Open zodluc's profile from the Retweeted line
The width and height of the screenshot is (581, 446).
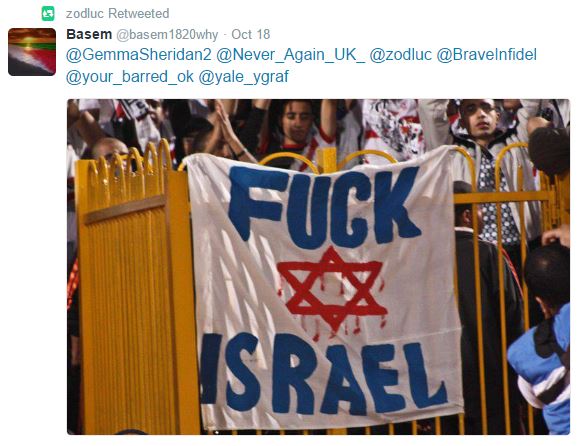click(x=86, y=14)
